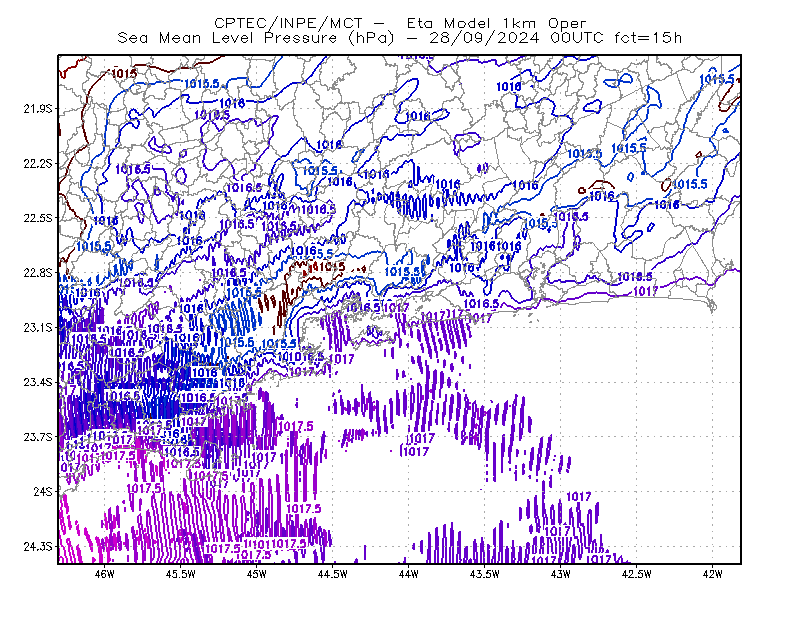The image size is (800, 618).
Task: Click the Sea Mean Level Pressure subtitle
Action: (399, 38)
